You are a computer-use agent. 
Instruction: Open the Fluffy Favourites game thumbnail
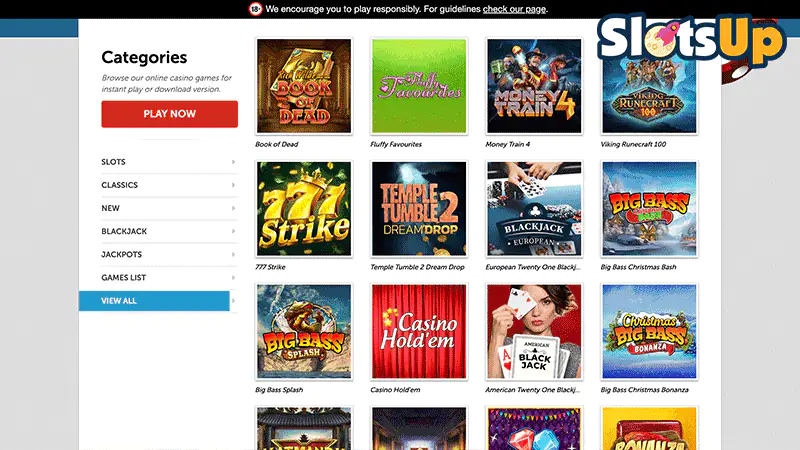(419, 86)
